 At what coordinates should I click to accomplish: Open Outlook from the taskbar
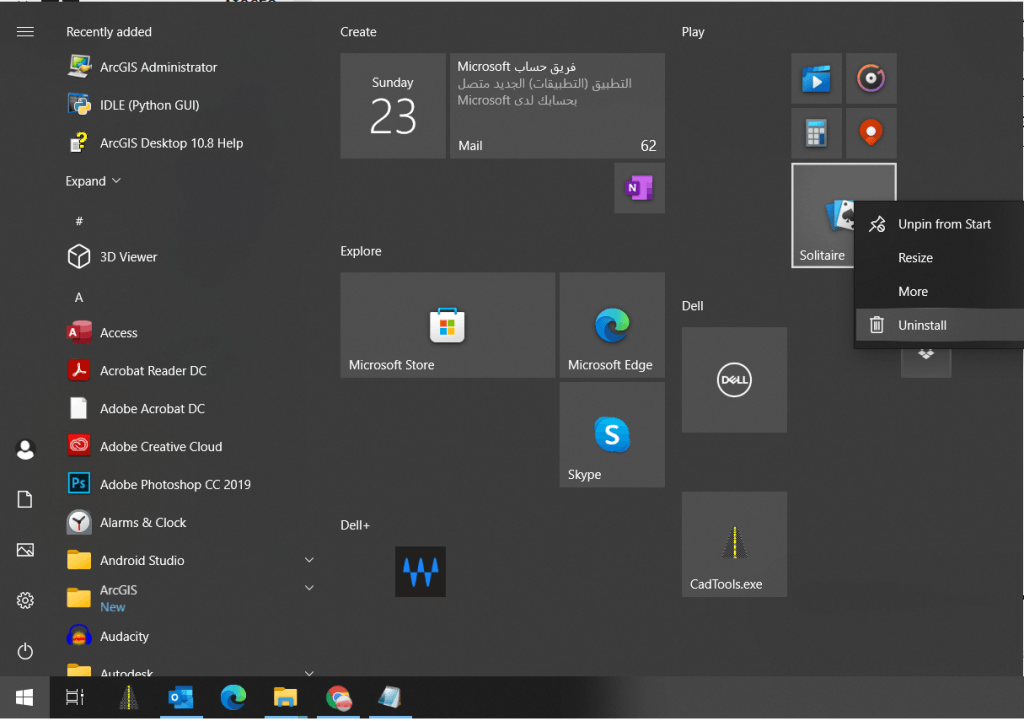(x=181, y=698)
